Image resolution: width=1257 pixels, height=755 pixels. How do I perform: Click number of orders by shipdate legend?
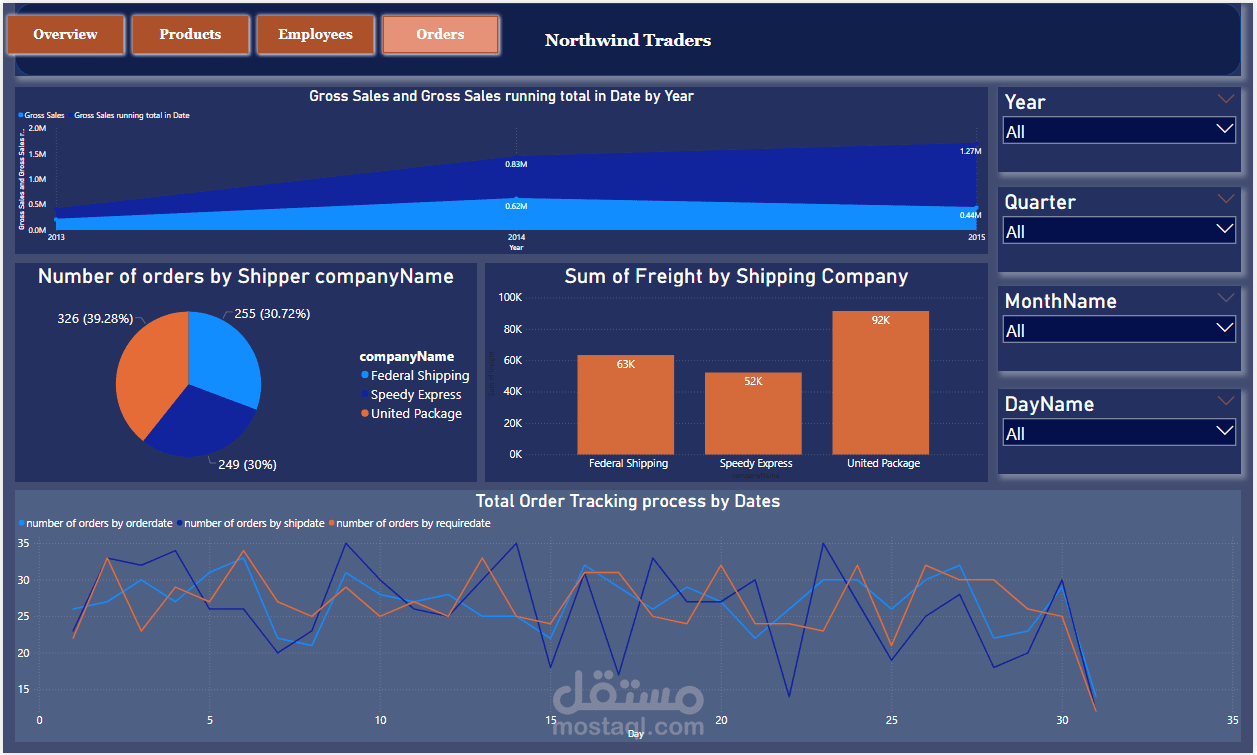point(251,523)
